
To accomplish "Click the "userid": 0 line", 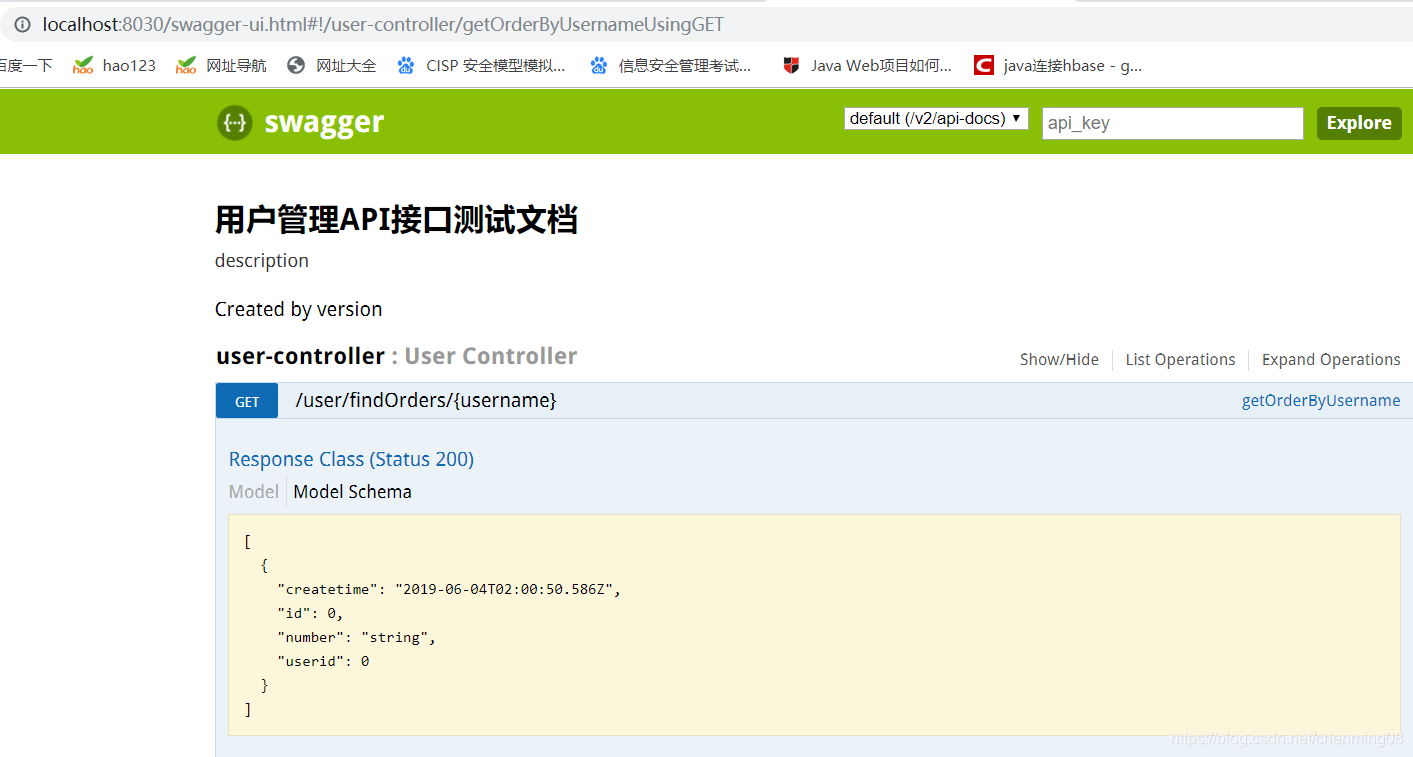I will pos(323,661).
